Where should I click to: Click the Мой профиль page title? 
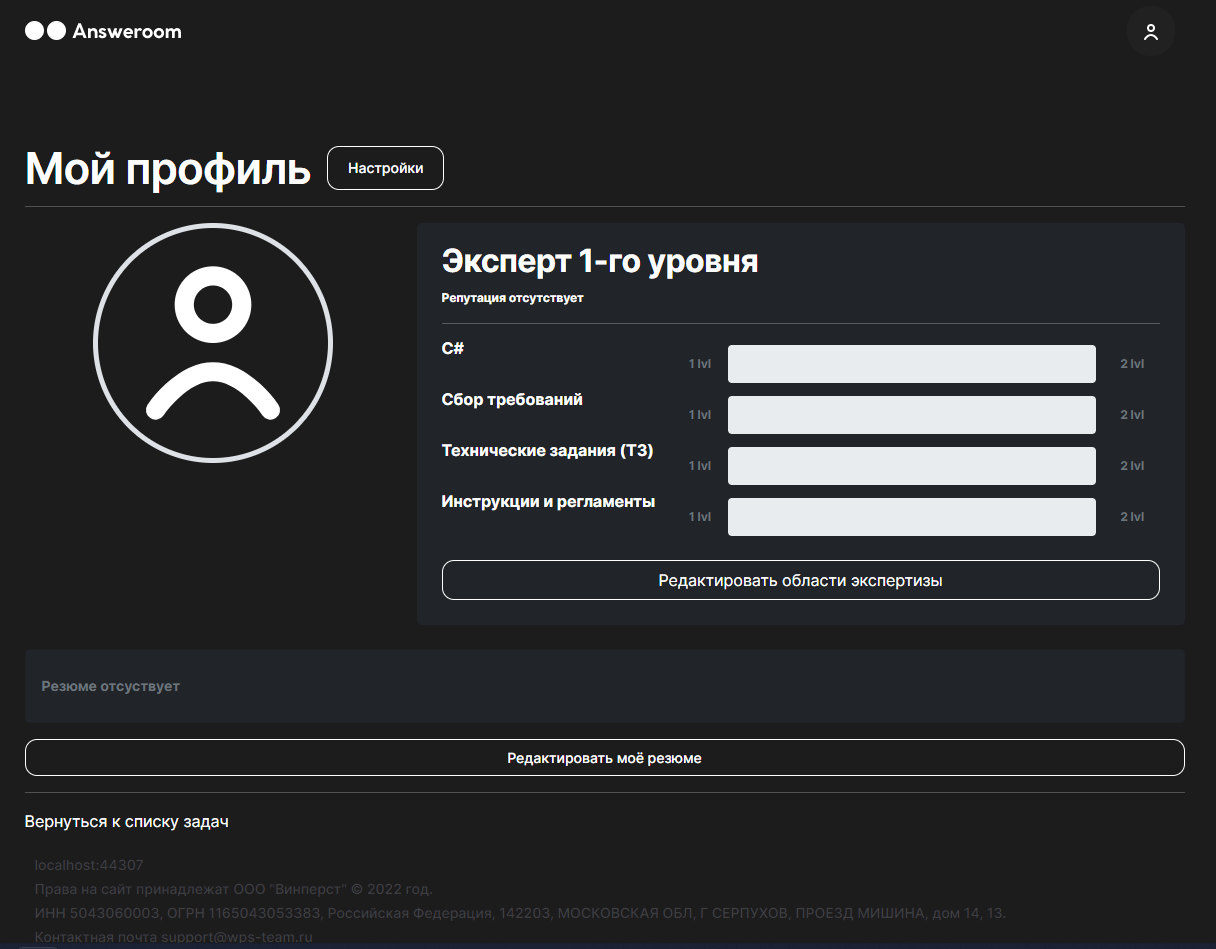[x=168, y=168]
